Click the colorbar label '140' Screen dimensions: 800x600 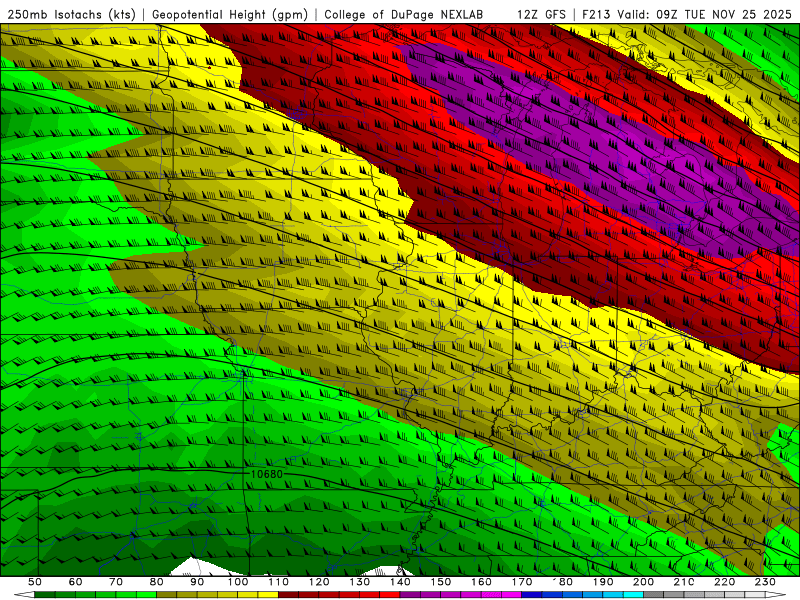pyautogui.click(x=401, y=582)
